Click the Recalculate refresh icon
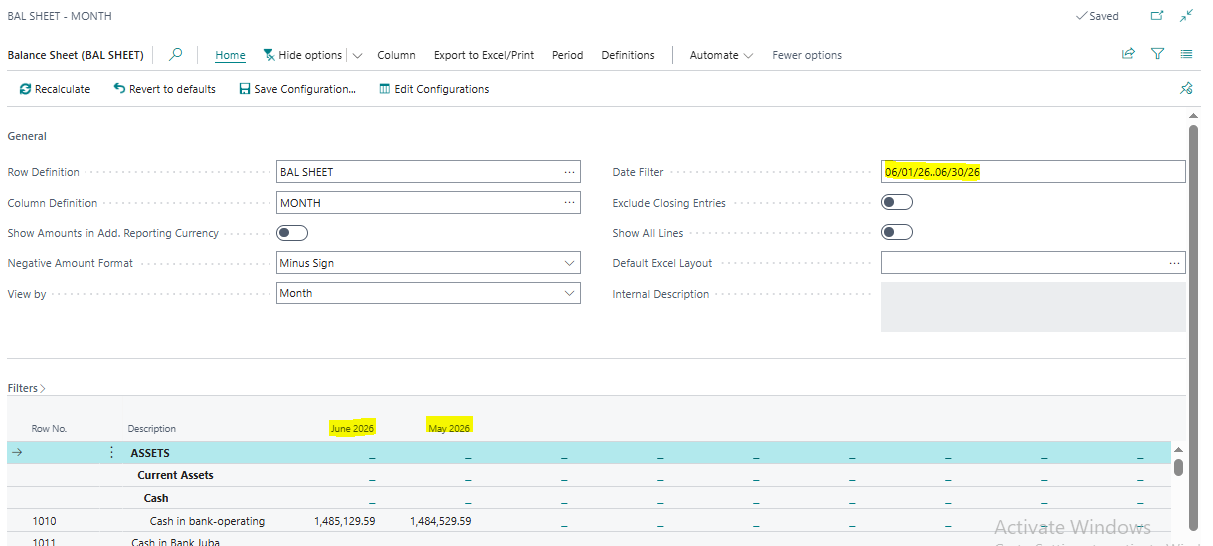The image size is (1213, 546). tap(26, 89)
